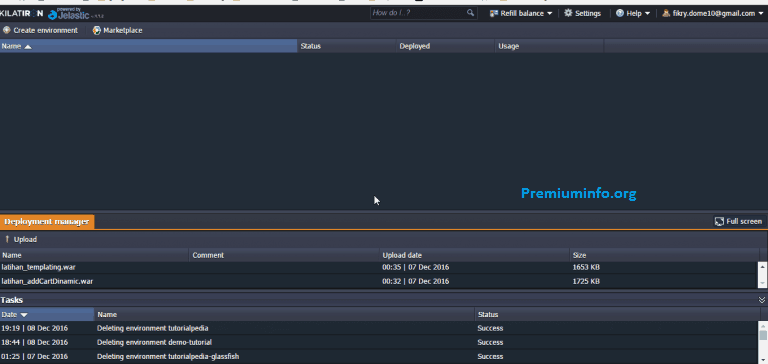Click the Tasks list scrollbar thumb
Screen dimensions: 768x364
tap(763, 335)
